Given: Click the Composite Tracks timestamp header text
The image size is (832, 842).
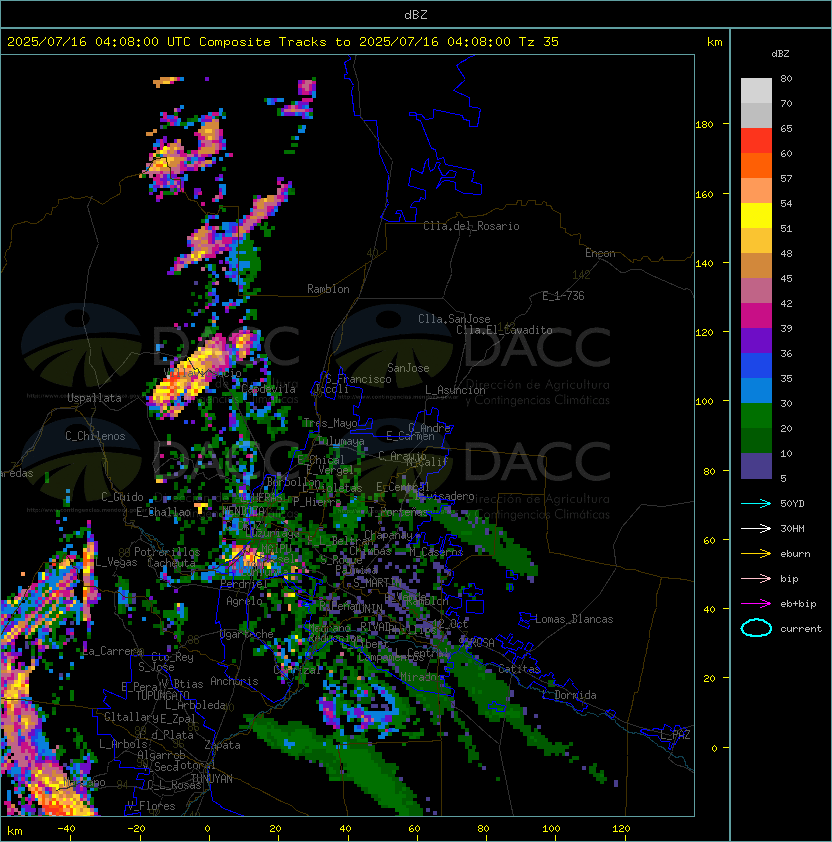Looking at the screenshot, I should click(x=283, y=42).
